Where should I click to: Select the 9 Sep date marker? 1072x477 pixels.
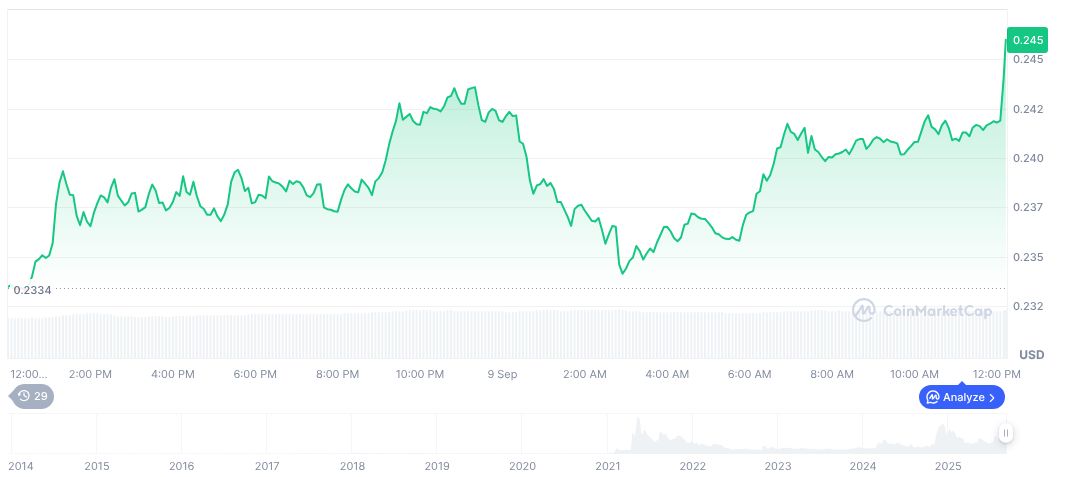click(x=502, y=374)
